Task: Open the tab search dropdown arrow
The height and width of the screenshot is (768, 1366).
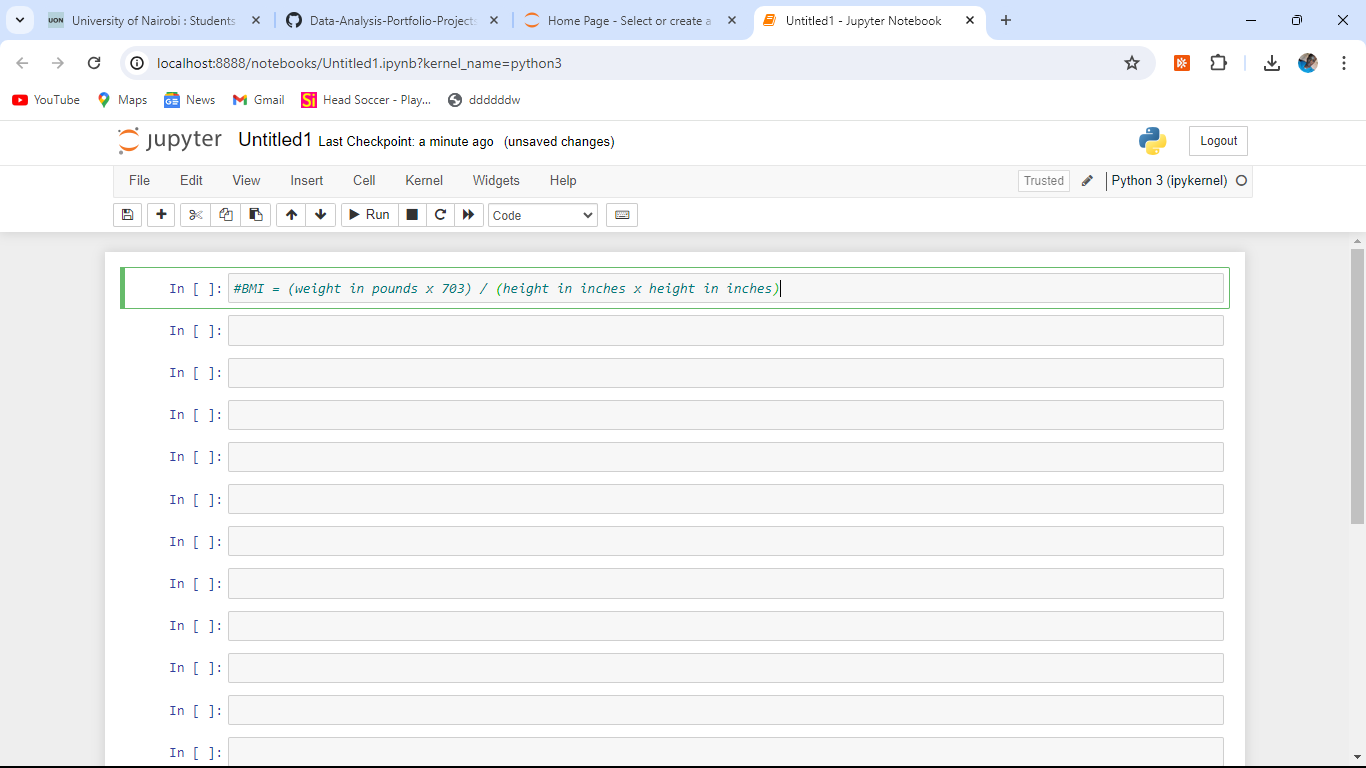Action: coord(19,20)
